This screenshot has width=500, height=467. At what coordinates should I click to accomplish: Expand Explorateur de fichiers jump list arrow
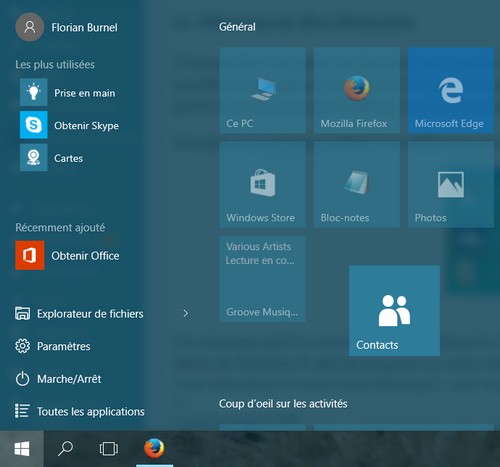[186, 313]
